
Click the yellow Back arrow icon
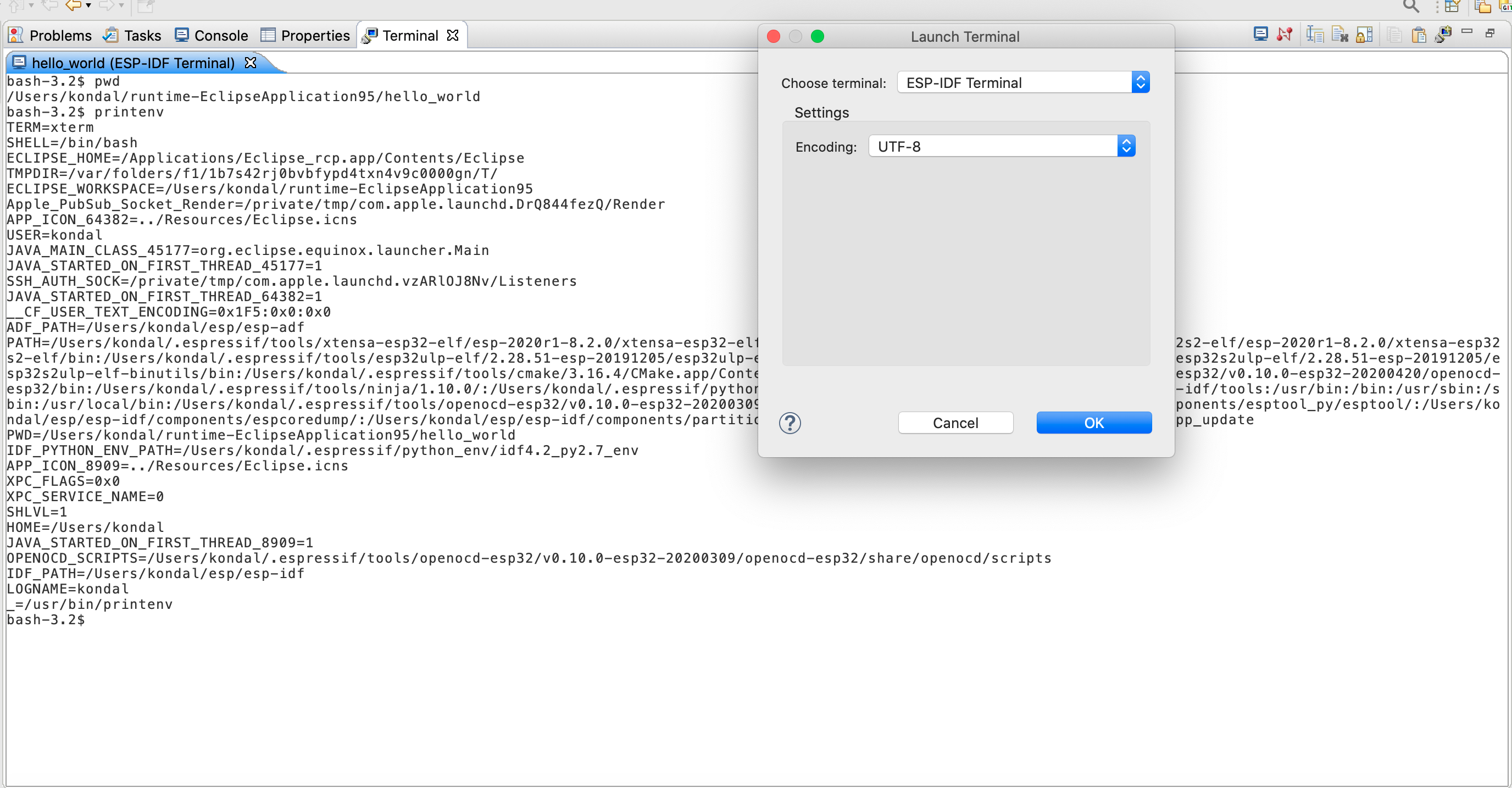tap(73, 6)
